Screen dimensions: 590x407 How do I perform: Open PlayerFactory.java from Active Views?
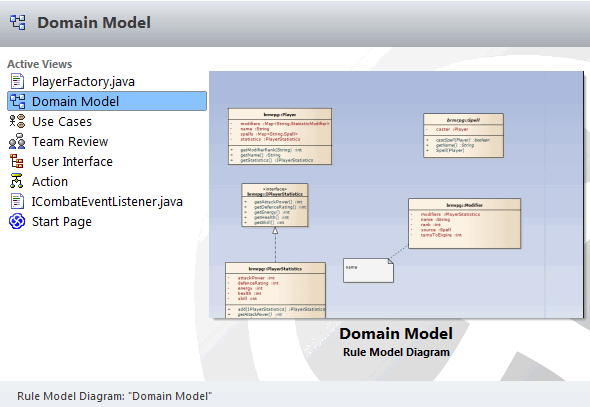point(83,82)
